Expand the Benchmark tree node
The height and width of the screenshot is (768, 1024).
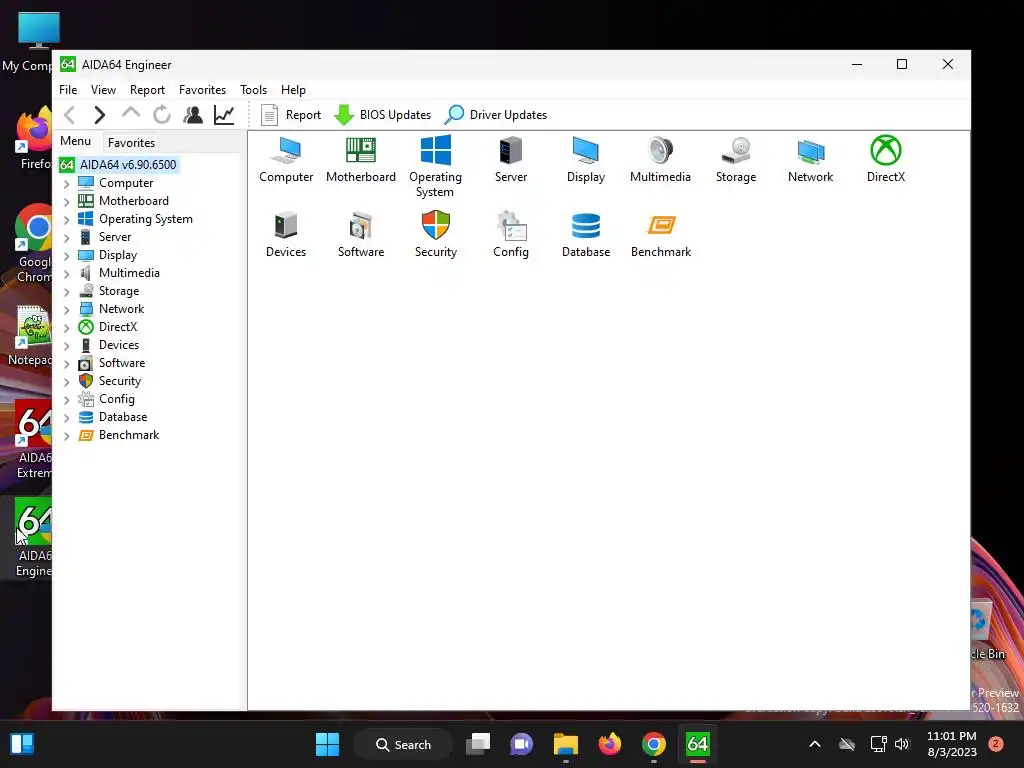[x=67, y=436]
